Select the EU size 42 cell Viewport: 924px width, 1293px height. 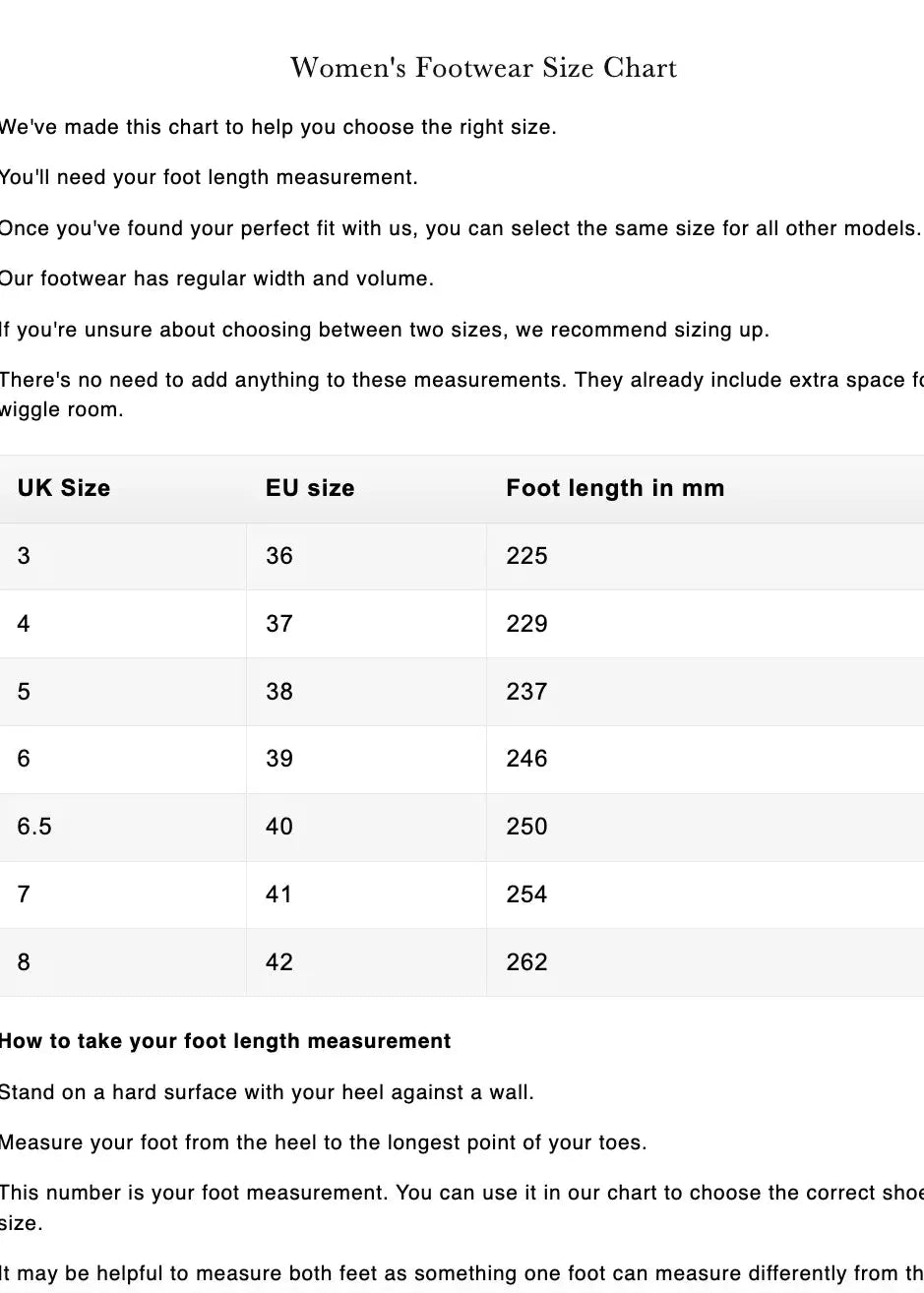(x=279, y=962)
